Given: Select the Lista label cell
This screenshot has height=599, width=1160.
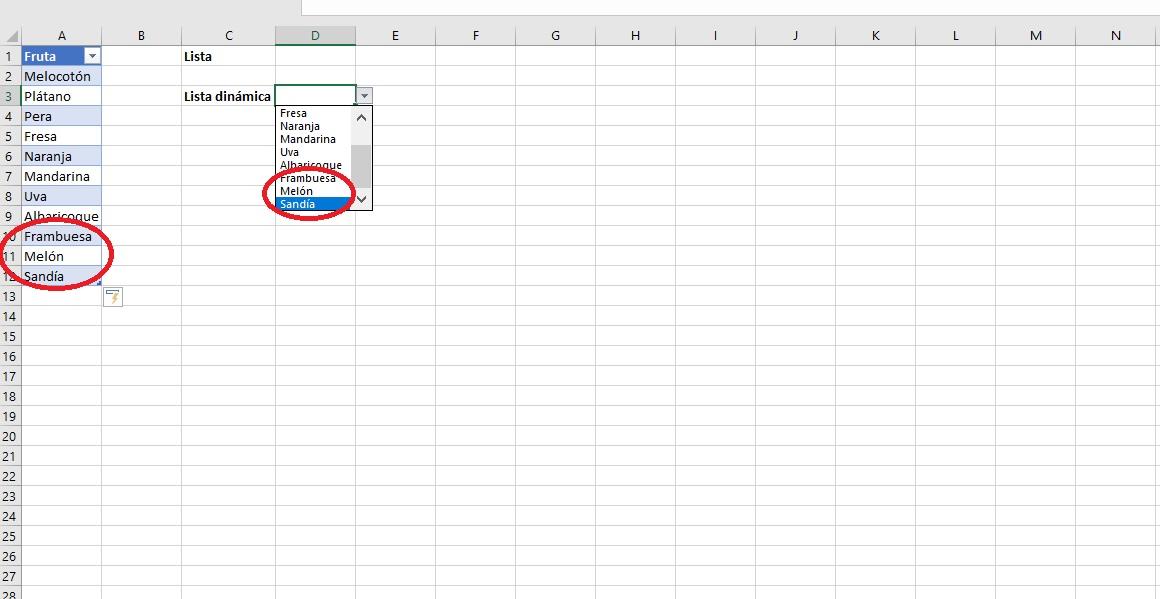Looking at the screenshot, I should tap(196, 56).
